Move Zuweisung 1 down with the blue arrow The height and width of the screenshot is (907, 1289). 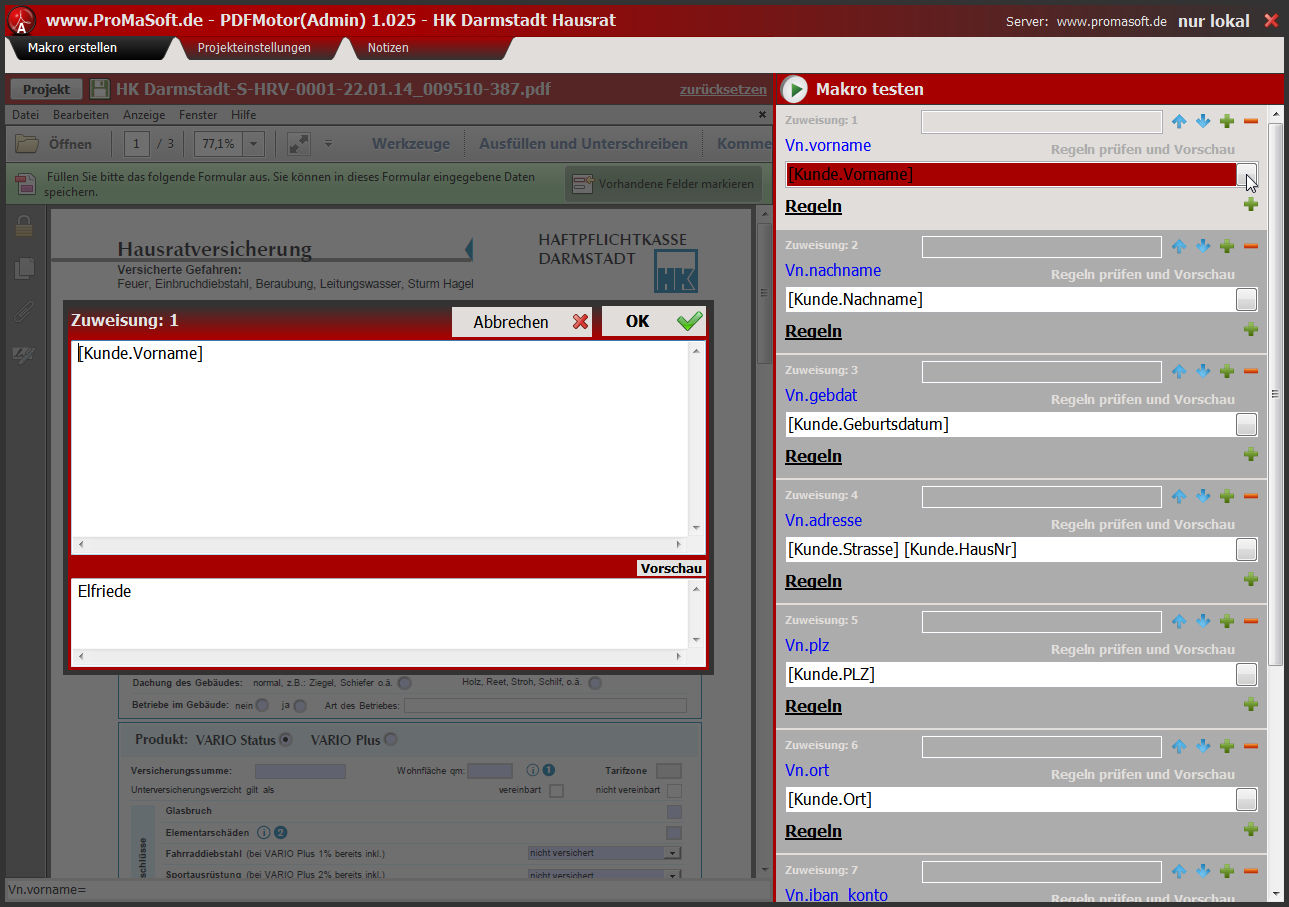pos(1203,121)
